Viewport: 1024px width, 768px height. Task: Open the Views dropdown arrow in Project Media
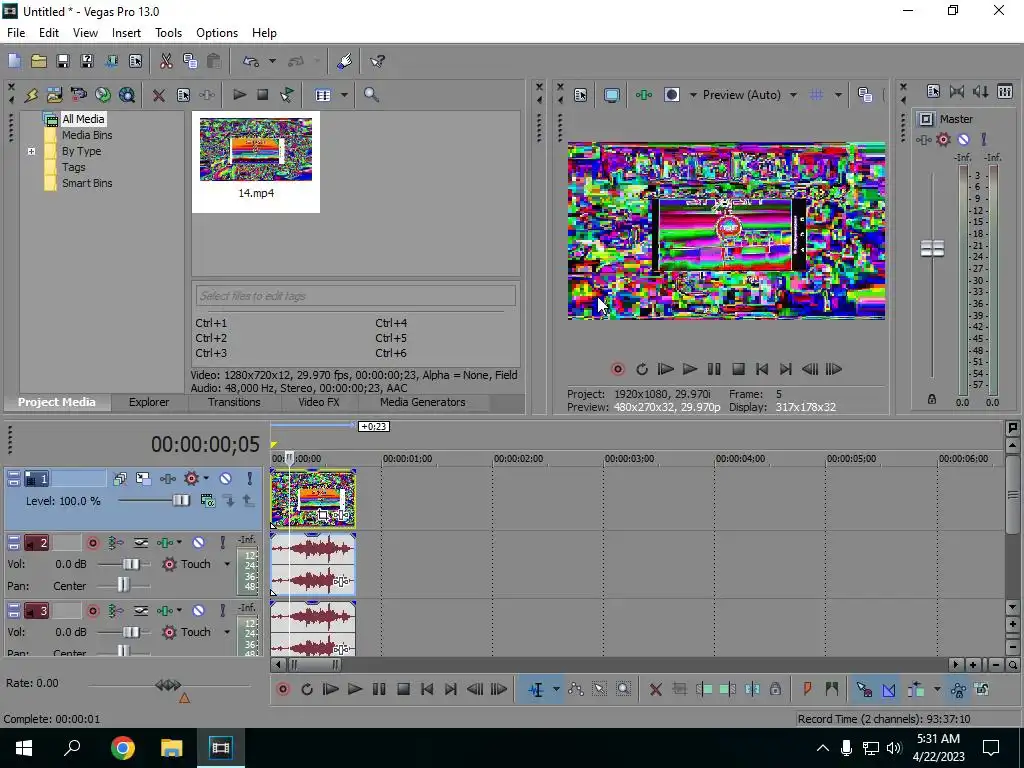pyautogui.click(x=344, y=95)
